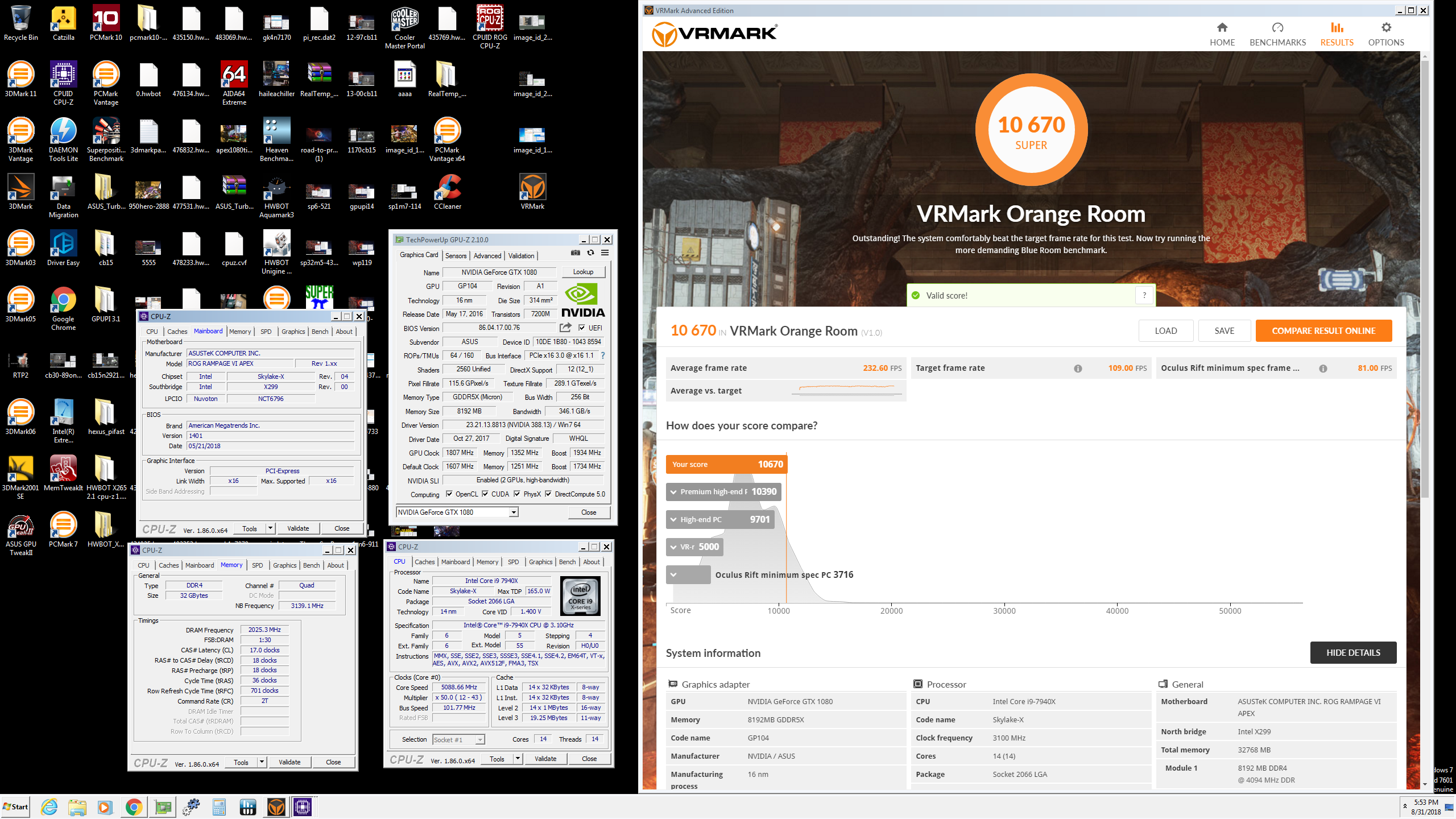Click the GPU-Z screenshot camera icon
The image size is (1456, 819).
click(x=576, y=253)
